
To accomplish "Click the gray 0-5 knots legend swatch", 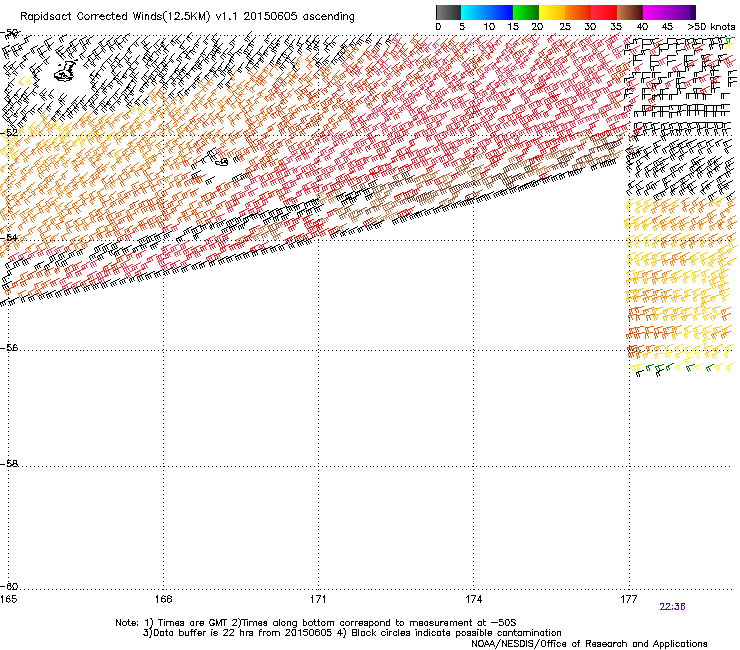I will 448,12.
